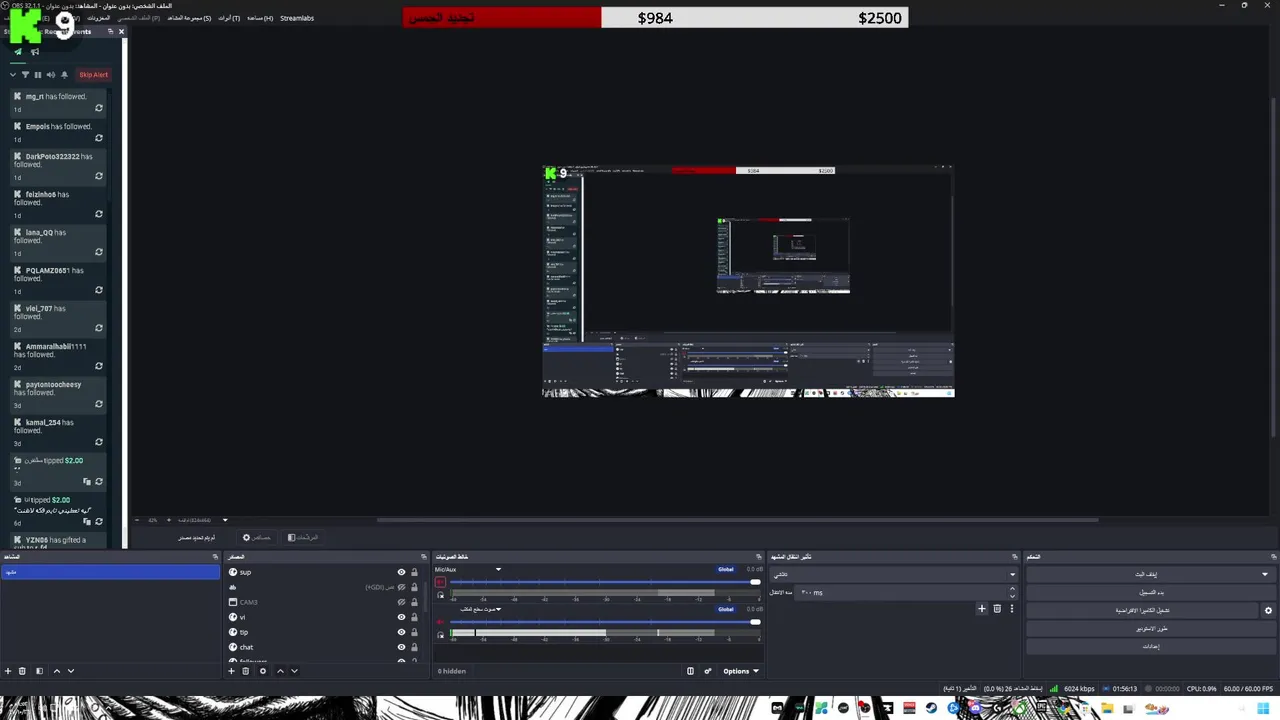The width and height of the screenshot is (1280, 720).
Task: Toggle visibility of the sup source
Action: pos(401,572)
